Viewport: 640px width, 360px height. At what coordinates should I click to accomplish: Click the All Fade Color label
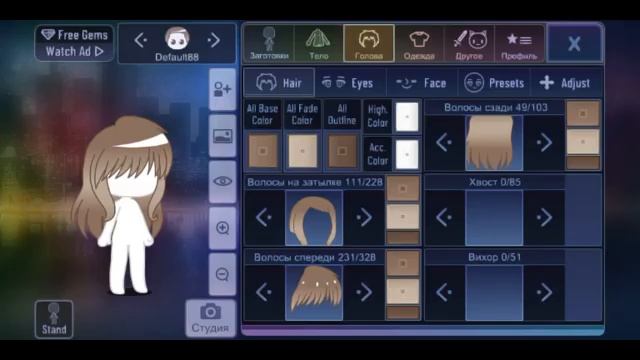(302, 114)
